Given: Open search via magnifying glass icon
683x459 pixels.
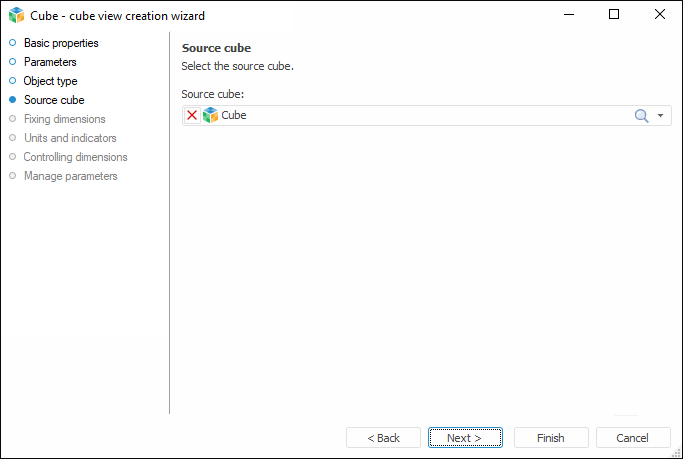Looking at the screenshot, I should [642, 115].
